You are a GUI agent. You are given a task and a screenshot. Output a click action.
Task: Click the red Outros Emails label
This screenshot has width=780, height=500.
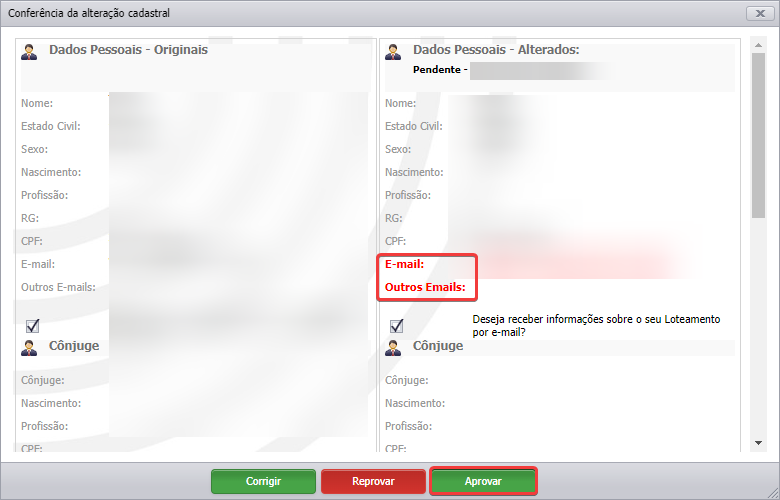pyautogui.click(x=425, y=287)
